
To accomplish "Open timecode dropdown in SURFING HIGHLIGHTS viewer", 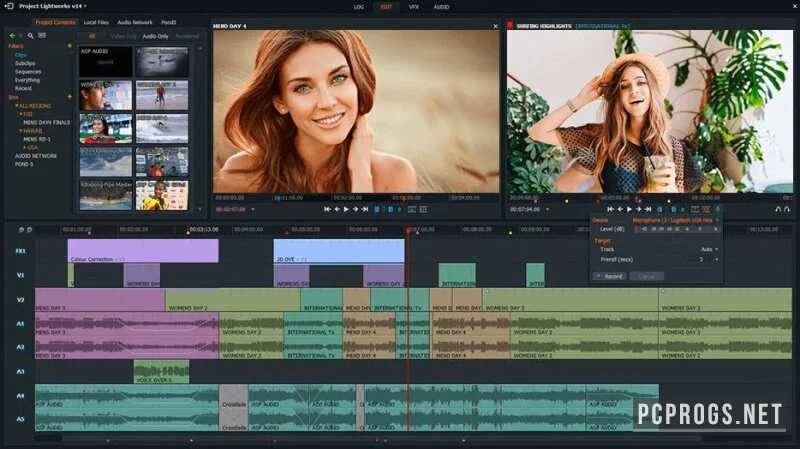I will [547, 209].
